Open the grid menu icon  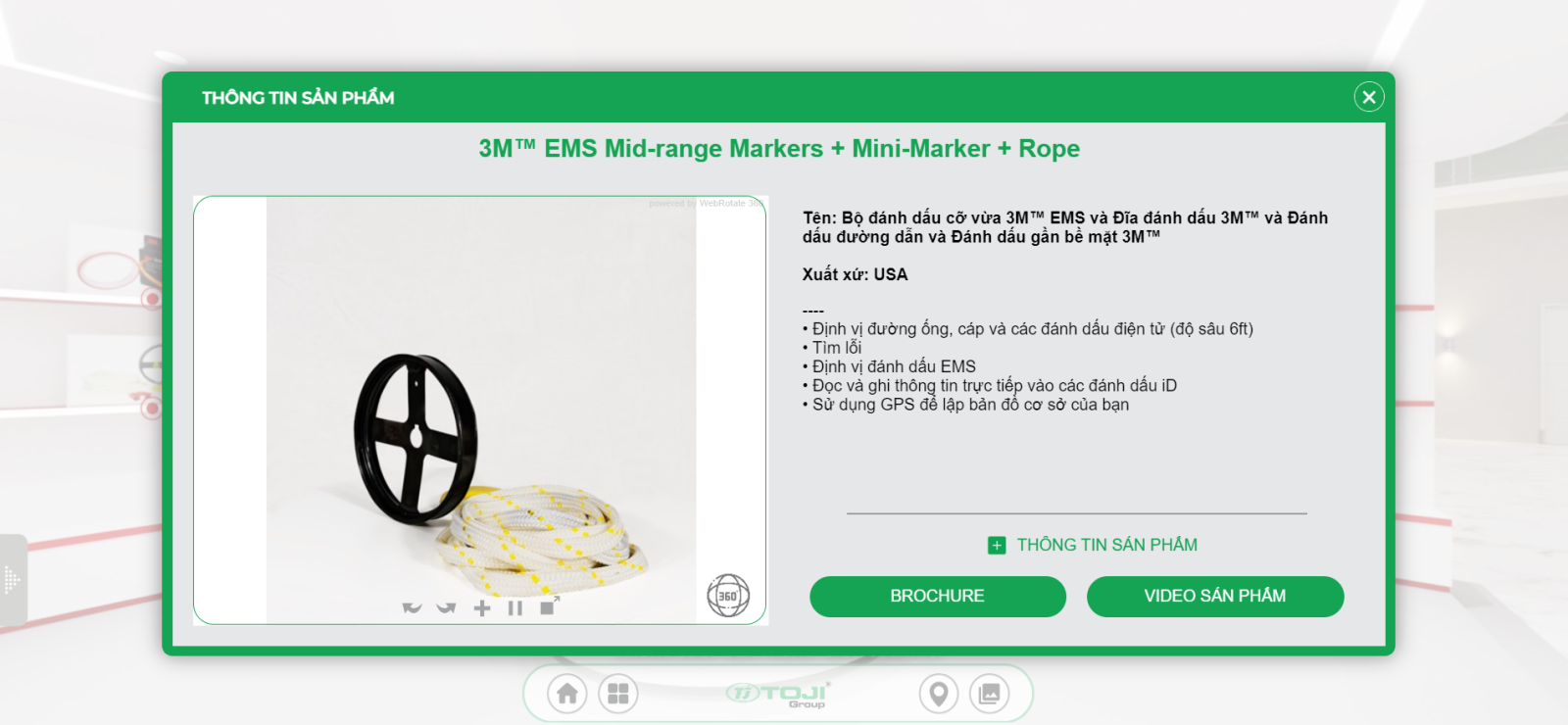click(x=617, y=694)
